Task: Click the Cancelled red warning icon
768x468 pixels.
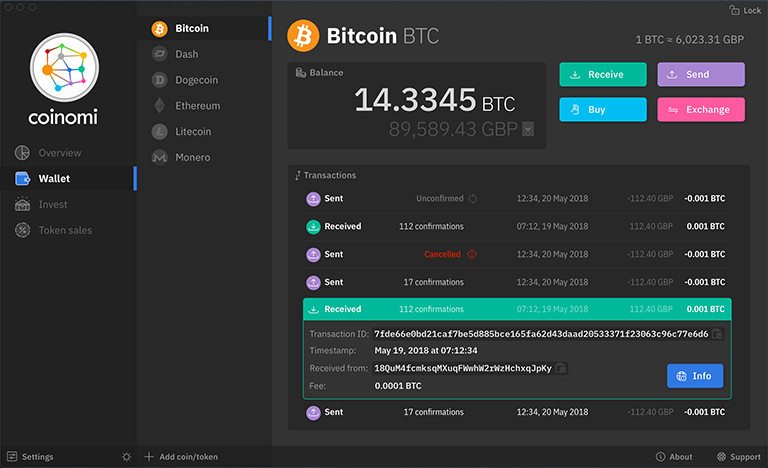Action: pos(472,254)
